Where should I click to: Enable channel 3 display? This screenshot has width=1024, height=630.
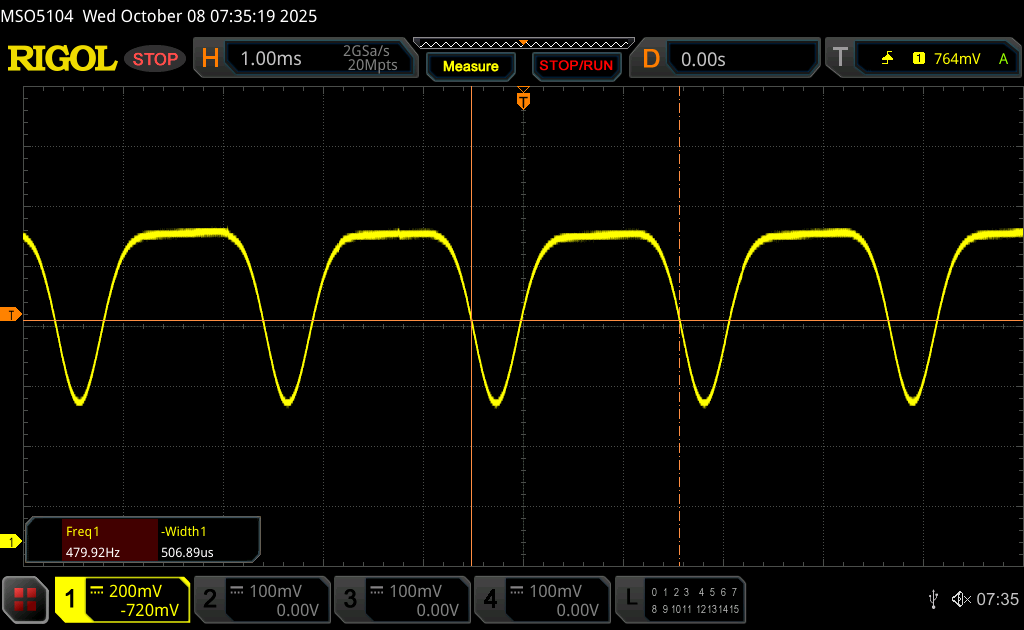(x=400, y=599)
